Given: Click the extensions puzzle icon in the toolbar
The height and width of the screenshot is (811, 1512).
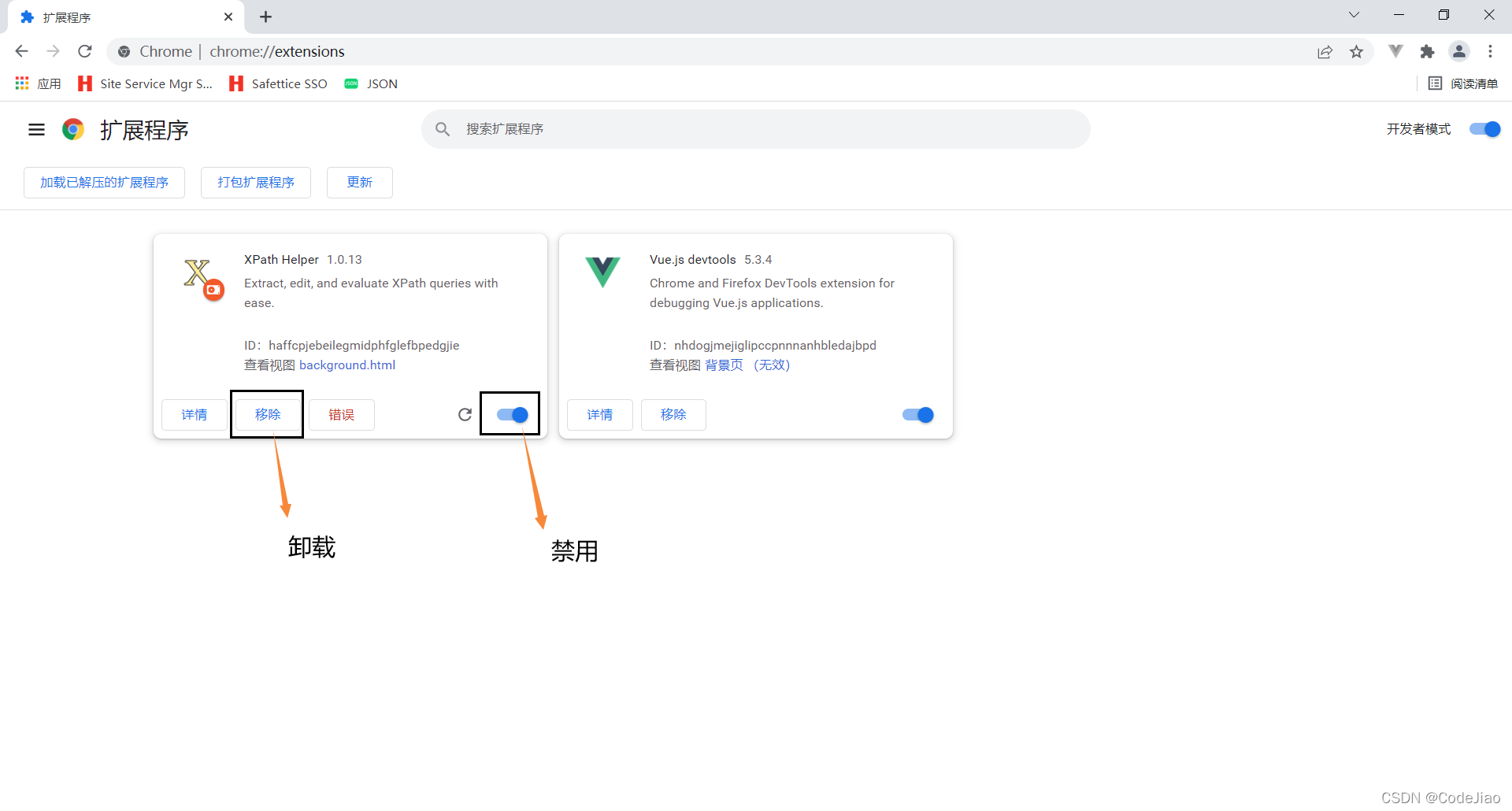Looking at the screenshot, I should 1428,51.
